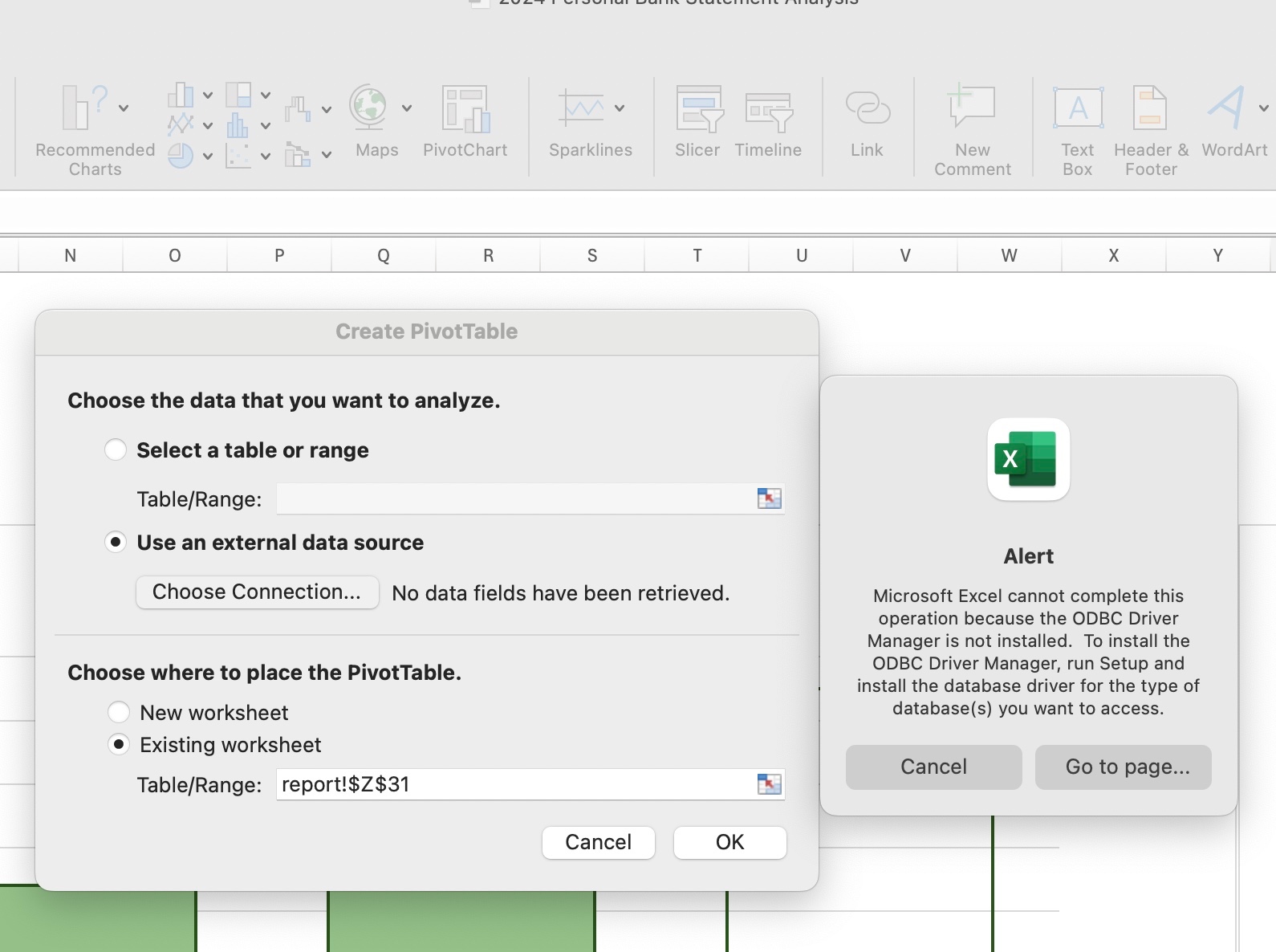Click the Maps globe icon
This screenshot has width=1276, height=952.
368,107
